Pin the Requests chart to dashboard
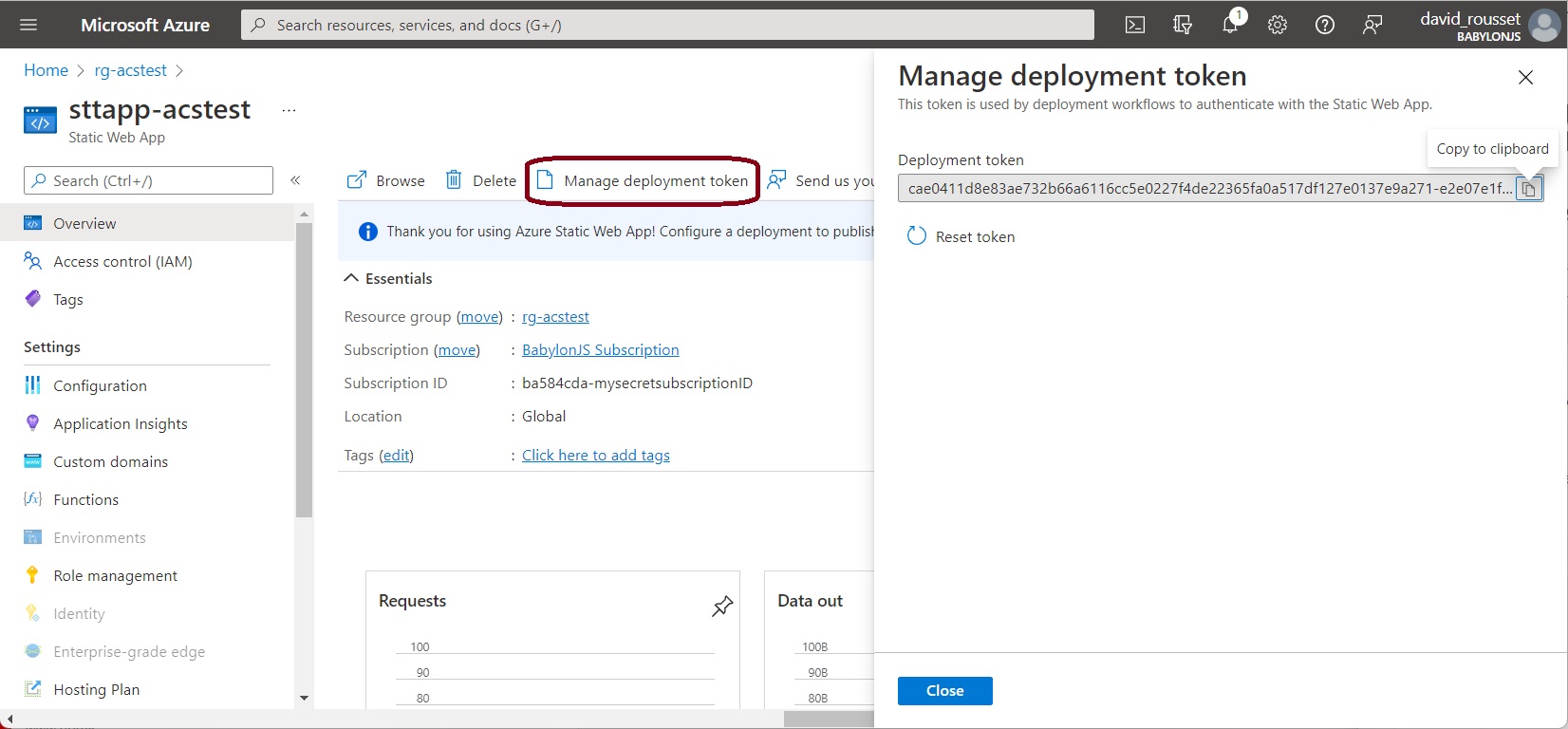The image size is (1568, 729). 722,606
